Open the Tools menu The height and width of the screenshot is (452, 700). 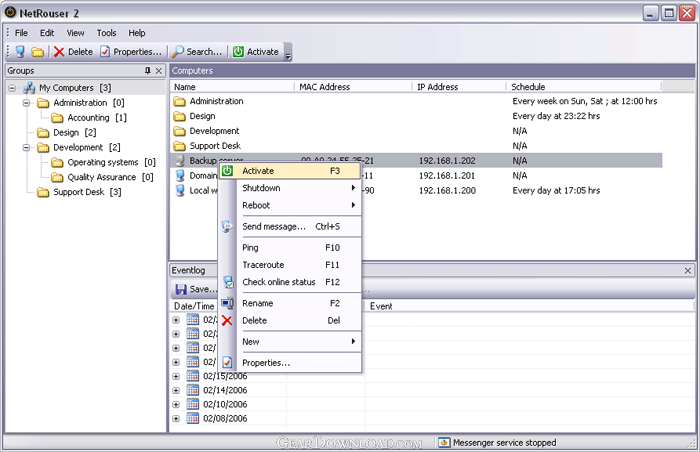tap(106, 33)
